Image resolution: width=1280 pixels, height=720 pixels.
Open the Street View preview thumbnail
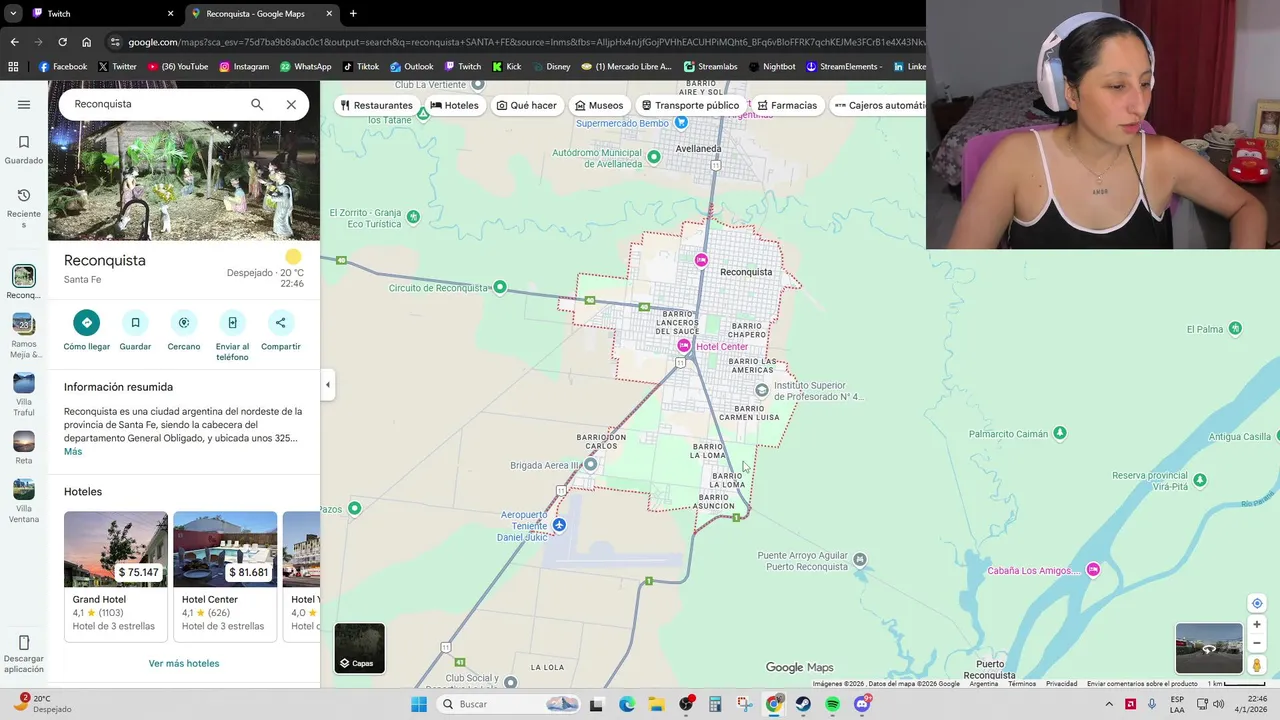1209,648
